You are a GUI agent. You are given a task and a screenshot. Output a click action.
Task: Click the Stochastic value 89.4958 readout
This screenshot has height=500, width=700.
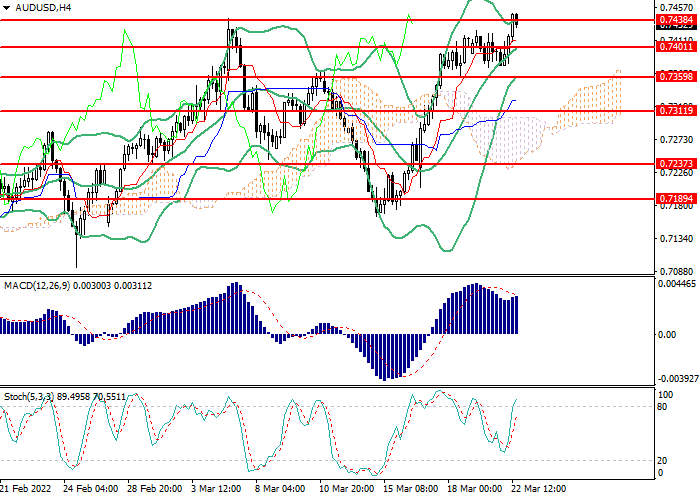point(73,396)
